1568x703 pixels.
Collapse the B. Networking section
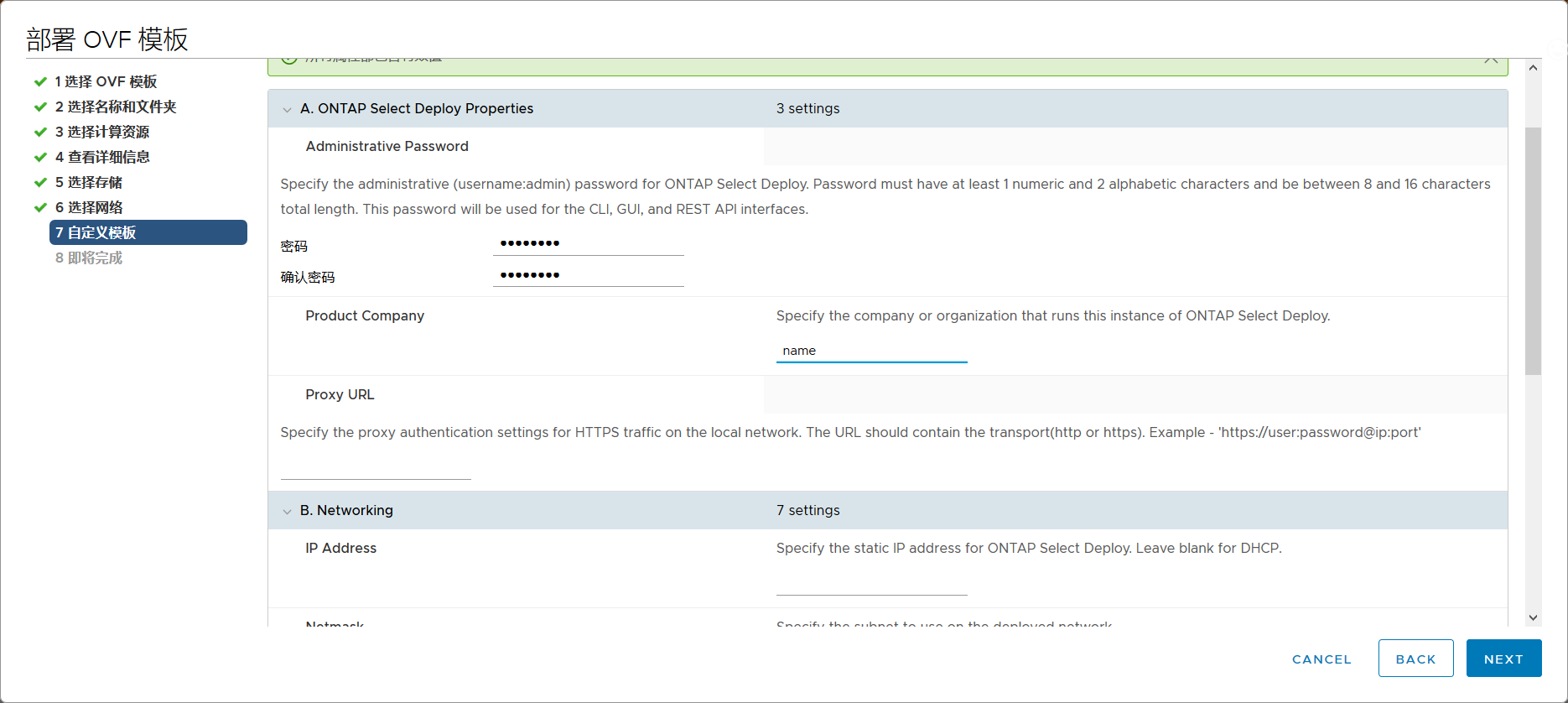pyautogui.click(x=288, y=512)
